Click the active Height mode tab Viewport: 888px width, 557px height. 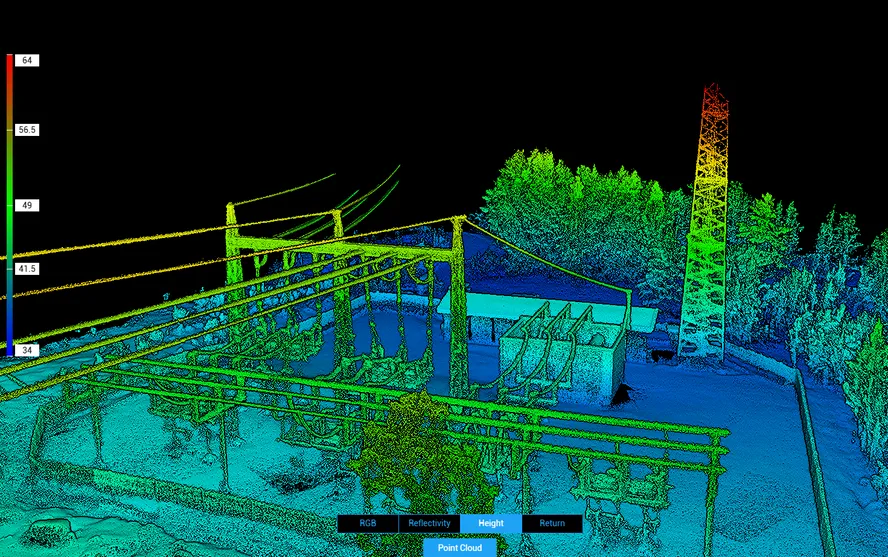tap(490, 523)
